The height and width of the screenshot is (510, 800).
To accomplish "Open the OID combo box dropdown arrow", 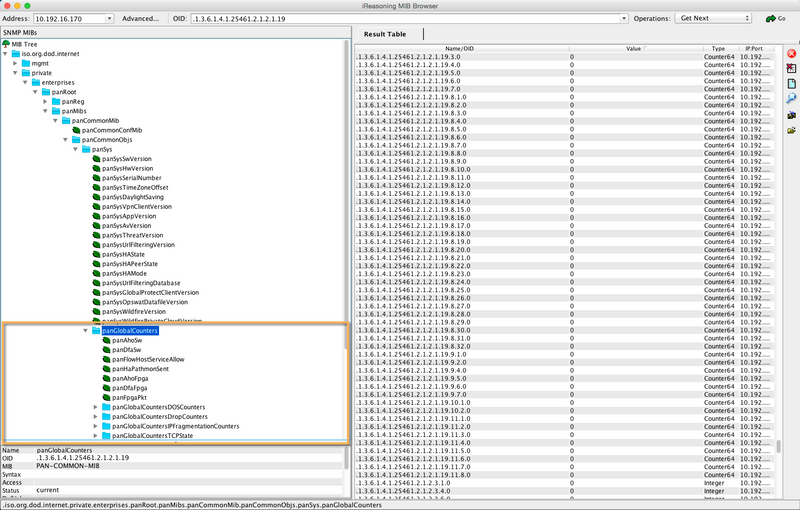I will pyautogui.click(x=623, y=18).
